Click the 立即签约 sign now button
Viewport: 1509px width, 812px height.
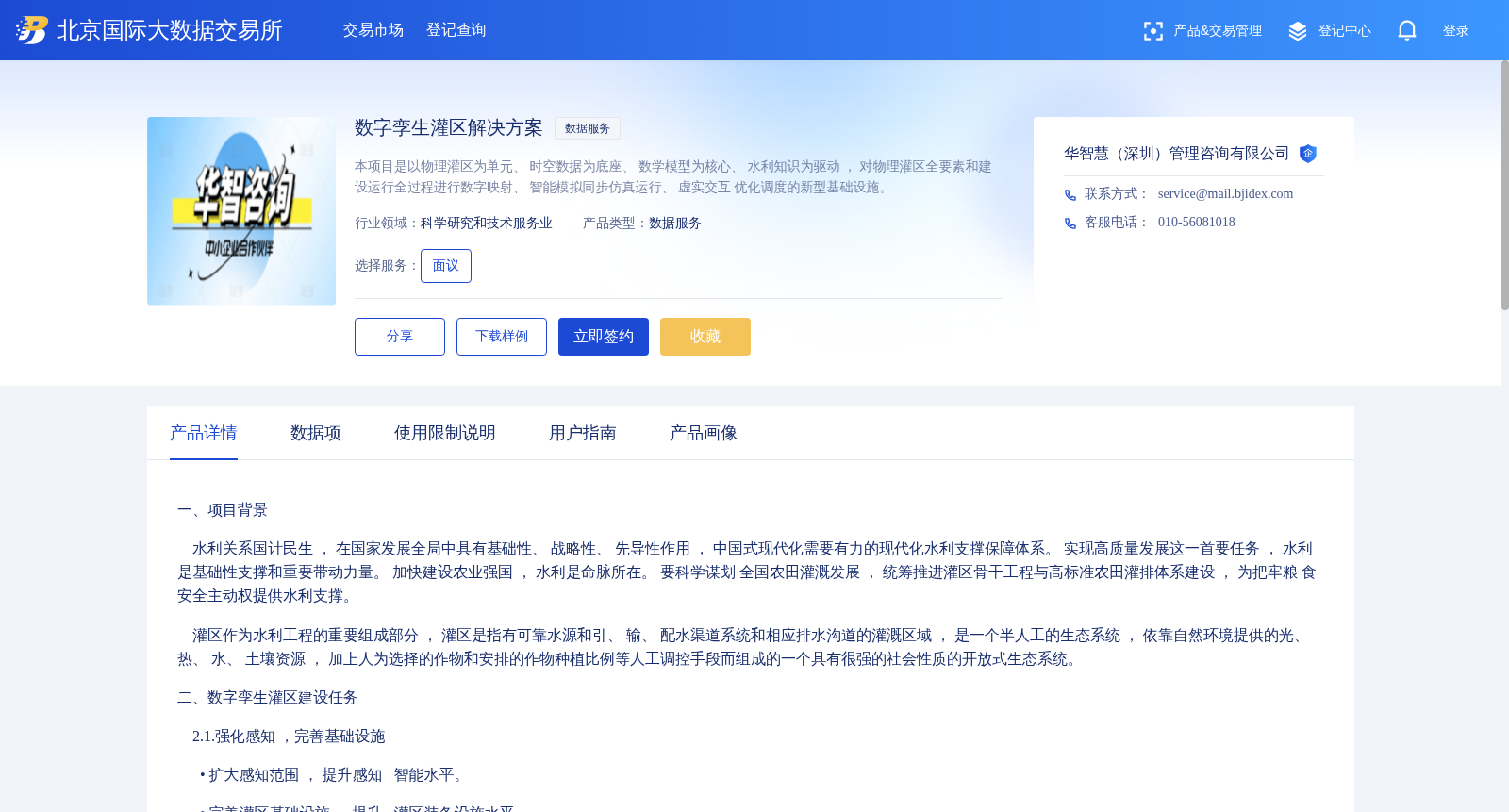(604, 337)
